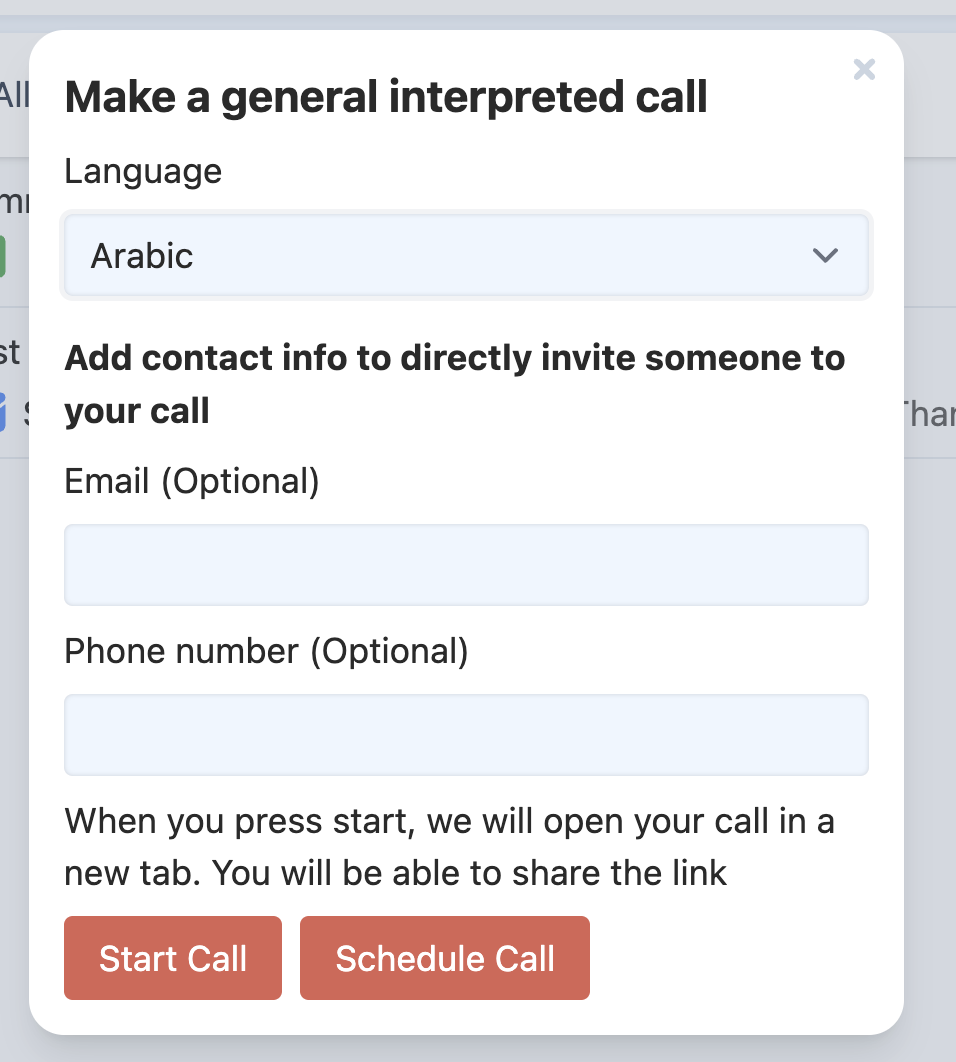Click the dimmed backdrop below the dialog
Image resolution: width=956 pixels, height=1062 pixels.
click(478, 1049)
